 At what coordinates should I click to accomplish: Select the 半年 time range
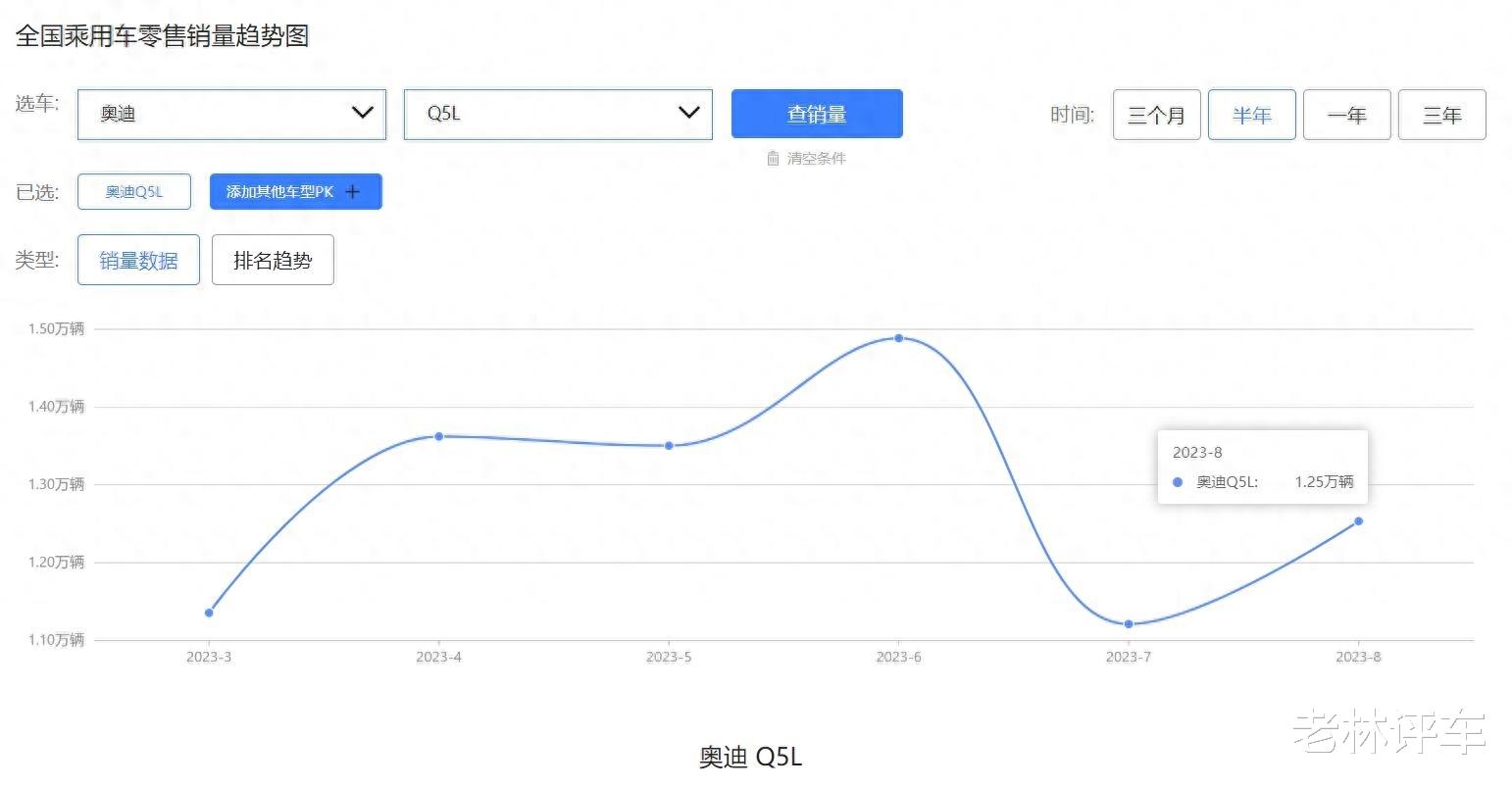tap(1252, 115)
